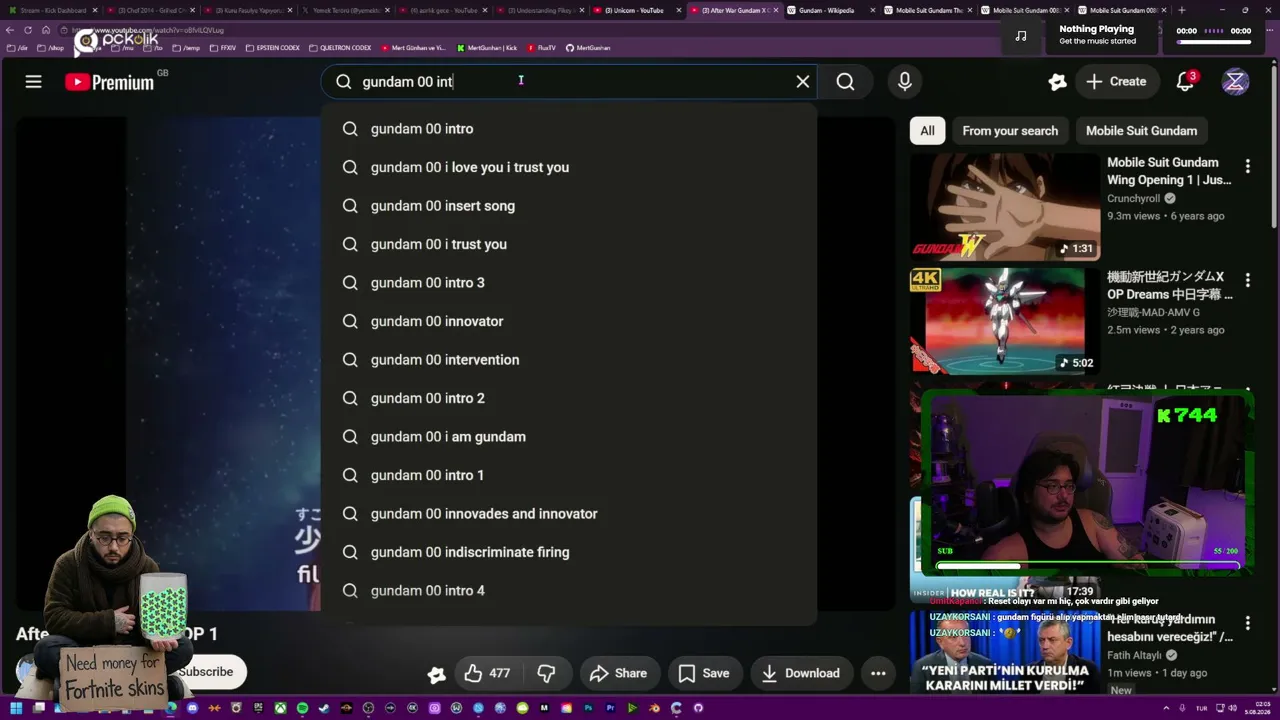Choose suggestion 'gundam 00 i trust you'
The image size is (1280, 720).
[569, 244]
